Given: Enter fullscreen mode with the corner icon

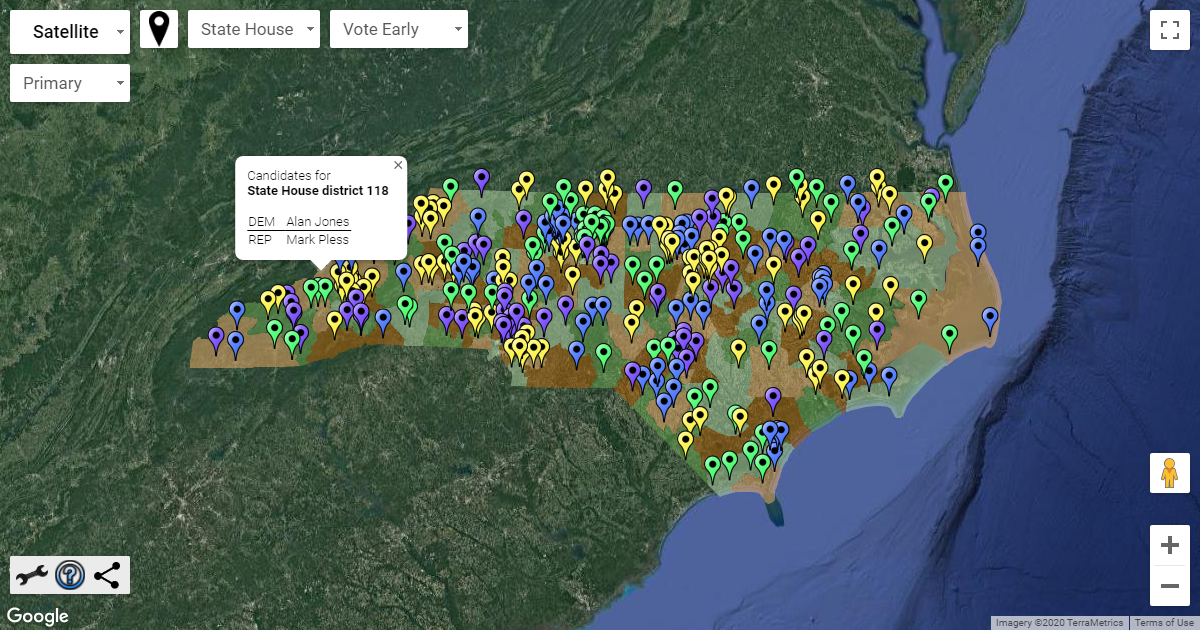Looking at the screenshot, I should coord(1170,30).
